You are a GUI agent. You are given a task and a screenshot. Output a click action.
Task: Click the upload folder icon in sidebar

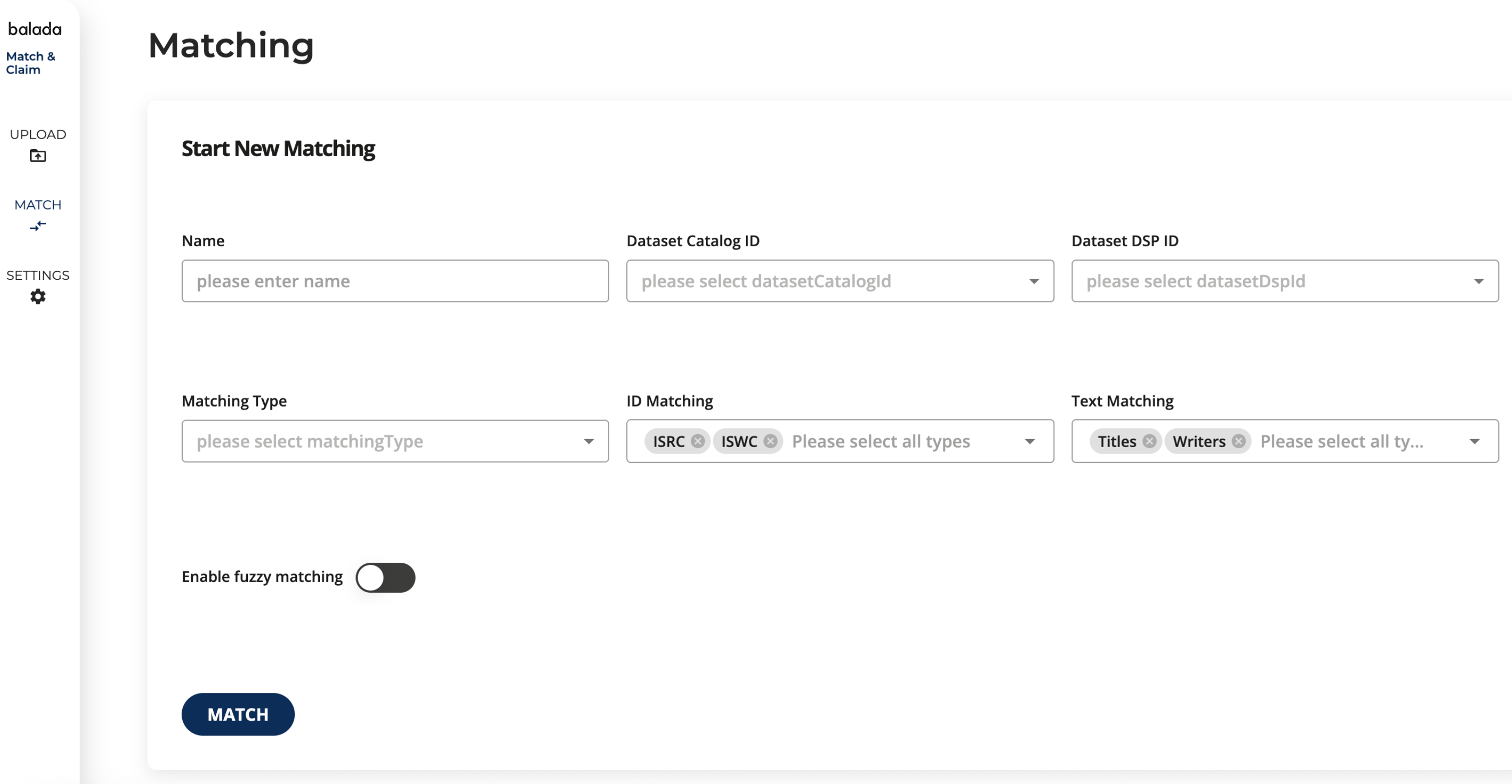38,156
